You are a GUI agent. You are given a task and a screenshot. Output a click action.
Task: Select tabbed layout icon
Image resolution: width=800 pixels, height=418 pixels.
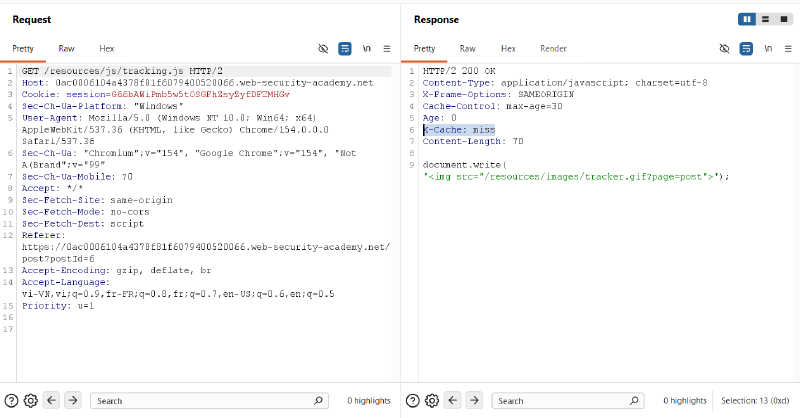[784, 19]
